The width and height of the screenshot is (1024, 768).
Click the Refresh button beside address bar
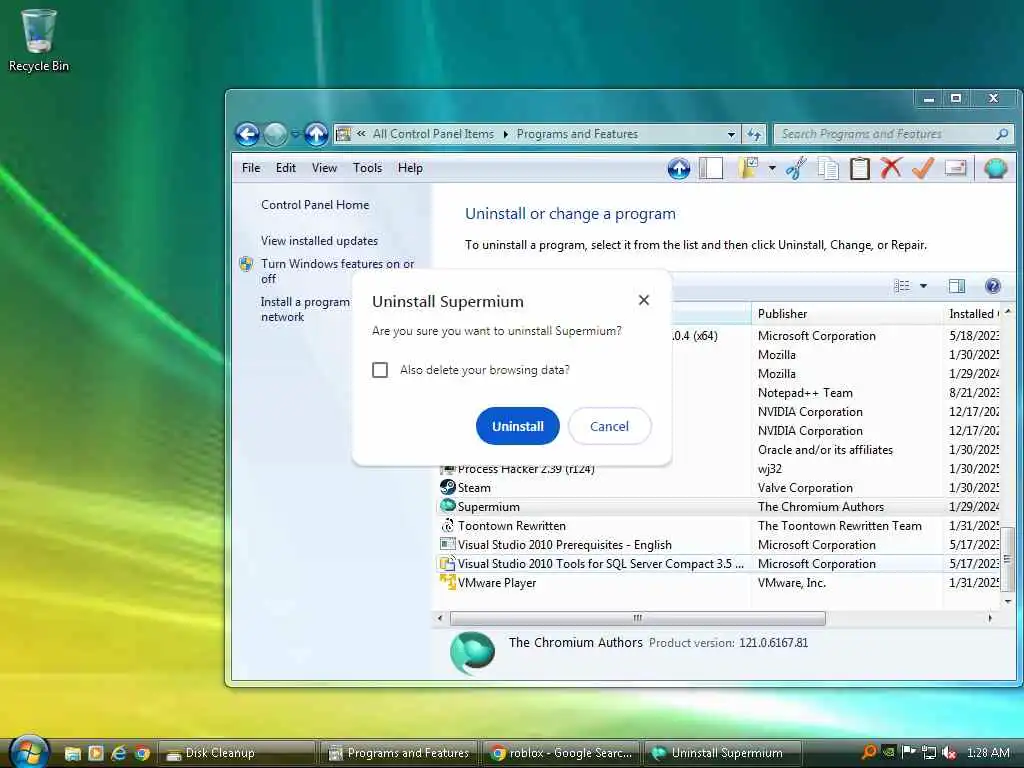[x=754, y=135]
